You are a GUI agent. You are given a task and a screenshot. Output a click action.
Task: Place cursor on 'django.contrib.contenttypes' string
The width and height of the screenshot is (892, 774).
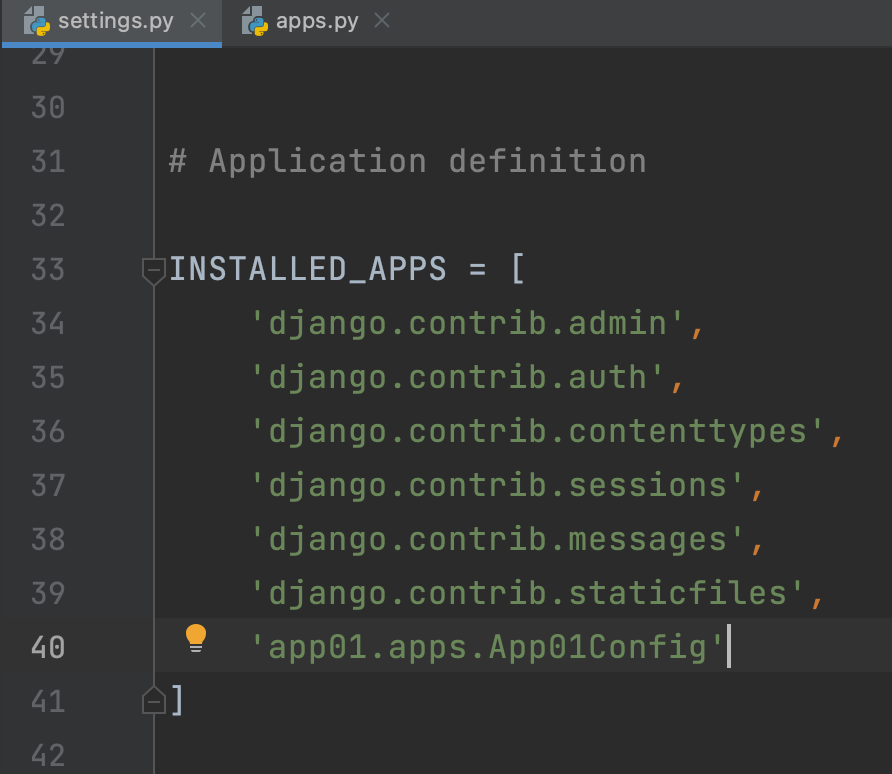coord(537,432)
